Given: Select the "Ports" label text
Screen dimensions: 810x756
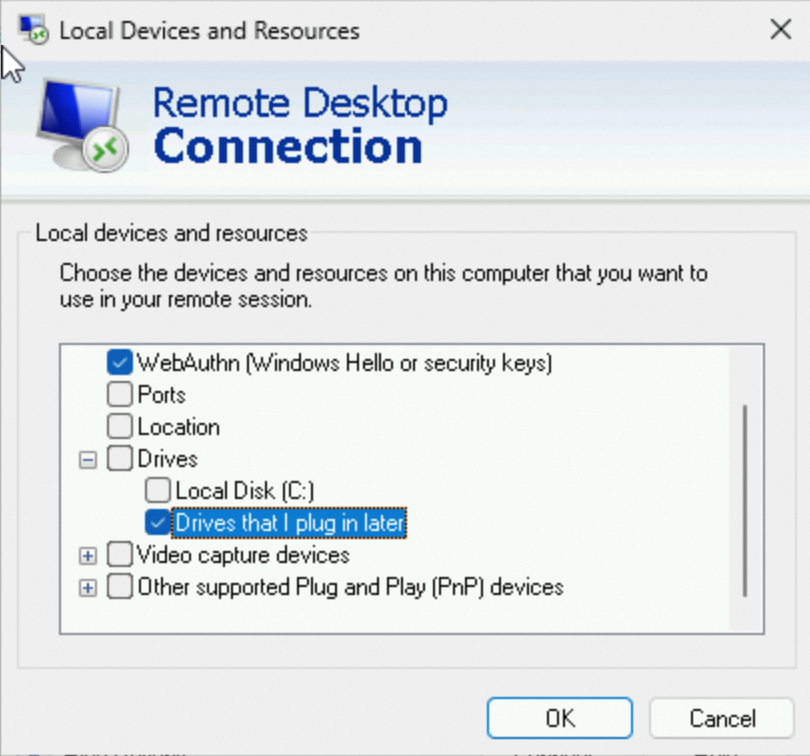Looking at the screenshot, I should (x=161, y=395).
